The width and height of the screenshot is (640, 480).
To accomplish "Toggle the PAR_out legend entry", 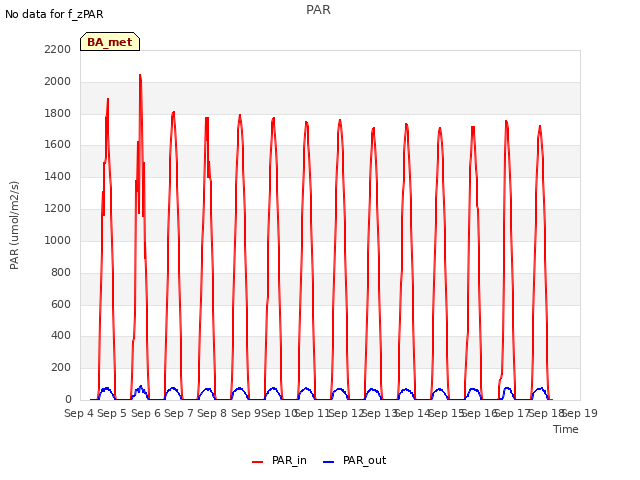I will [x=354, y=460].
